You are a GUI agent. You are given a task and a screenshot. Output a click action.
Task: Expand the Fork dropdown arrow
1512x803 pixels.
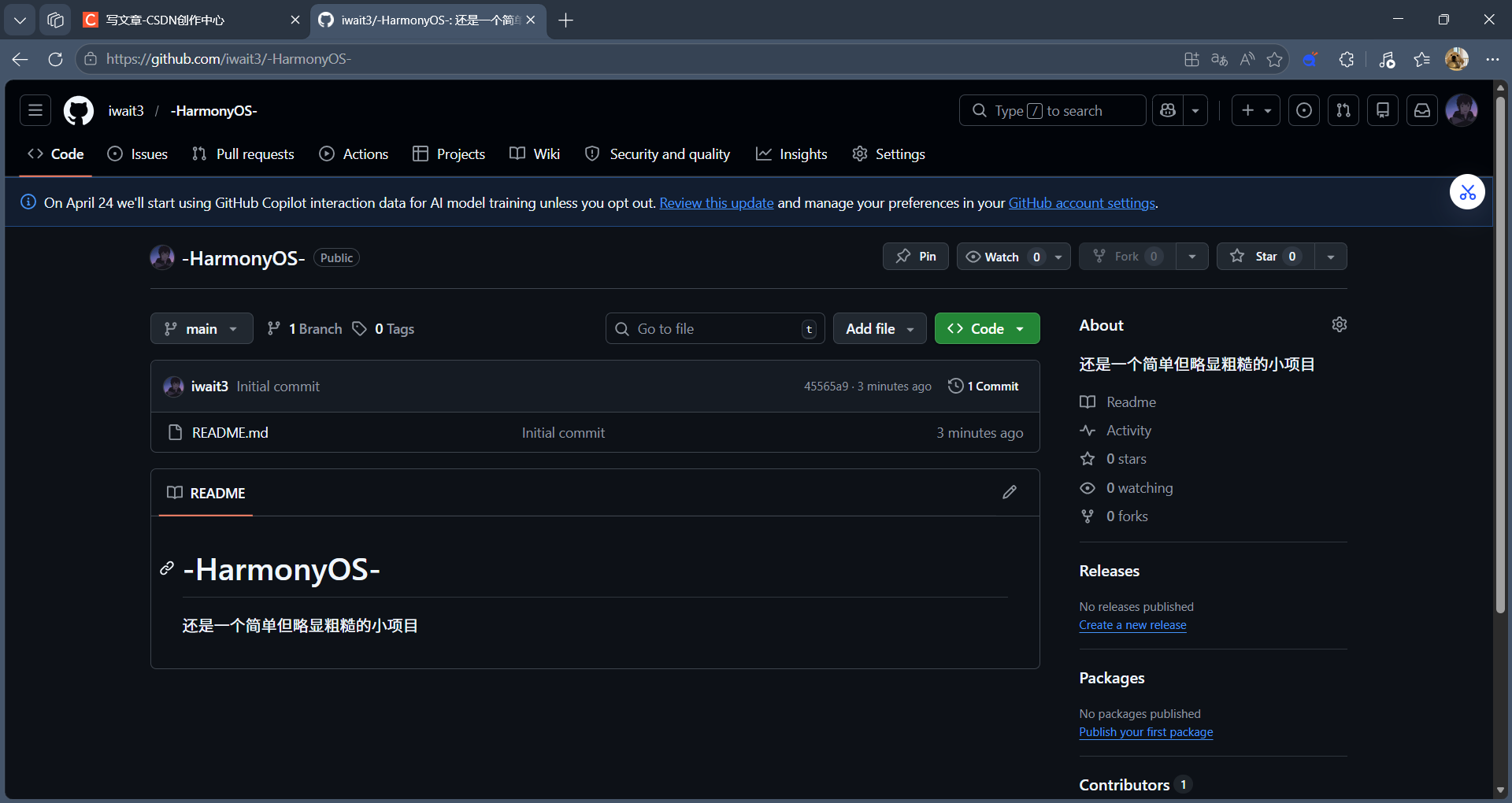1192,257
